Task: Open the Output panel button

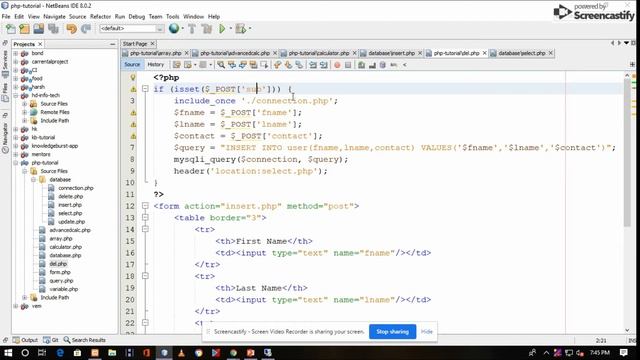Action: tap(25, 340)
